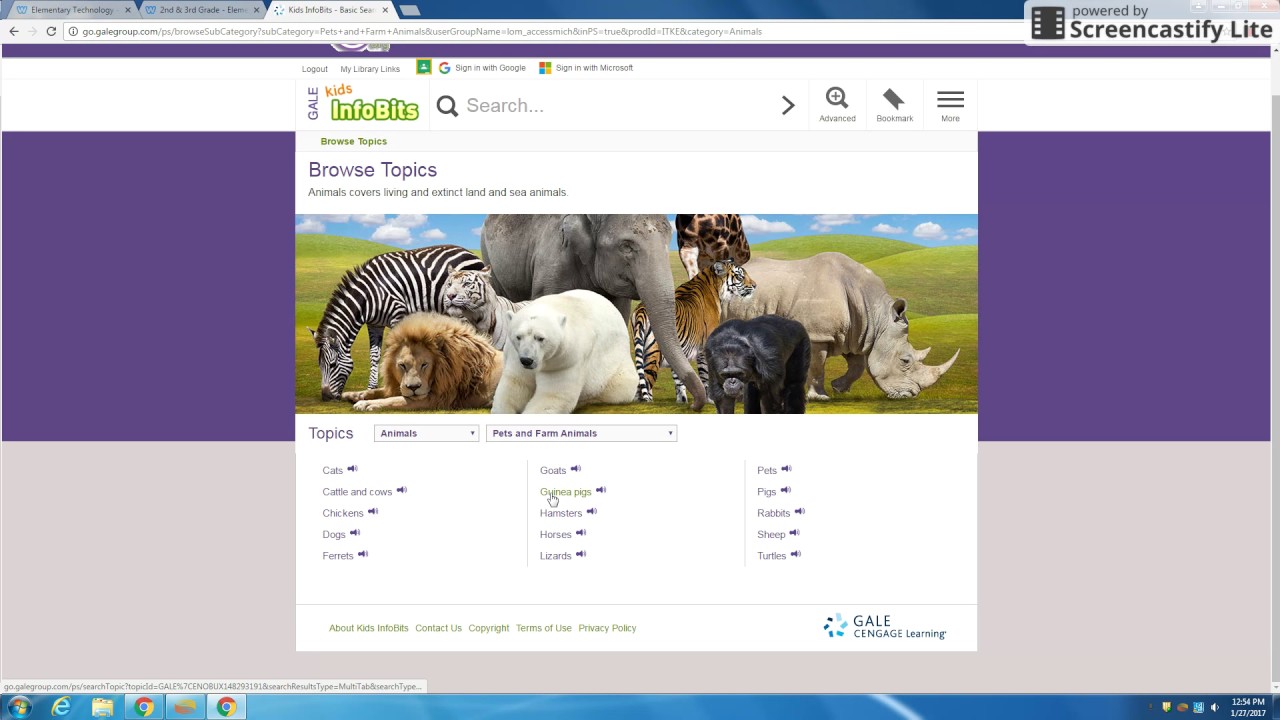
Task: Click the Kids InfoBits logo
Action: (363, 104)
